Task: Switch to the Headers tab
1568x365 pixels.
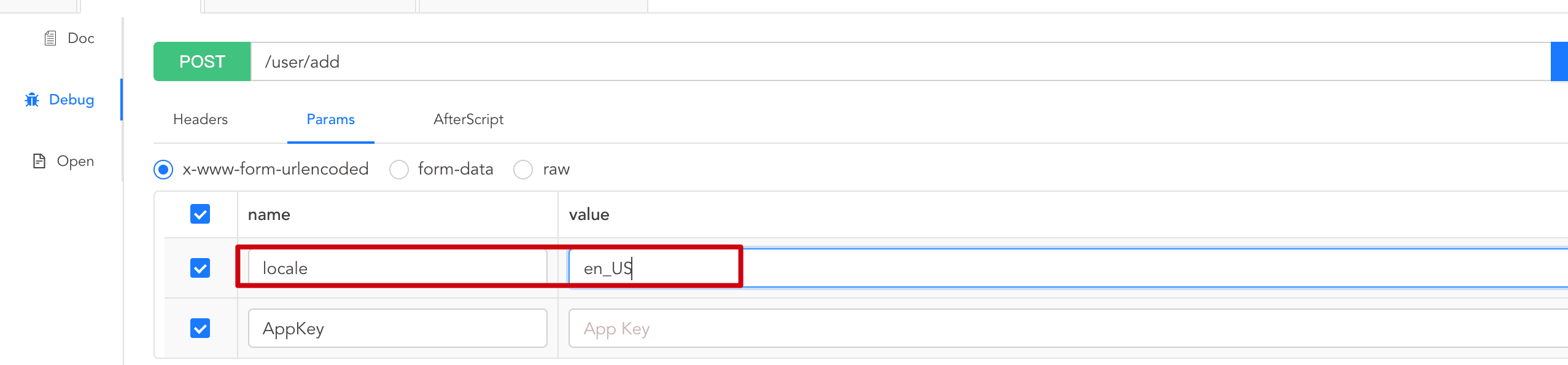Action: 200,119
